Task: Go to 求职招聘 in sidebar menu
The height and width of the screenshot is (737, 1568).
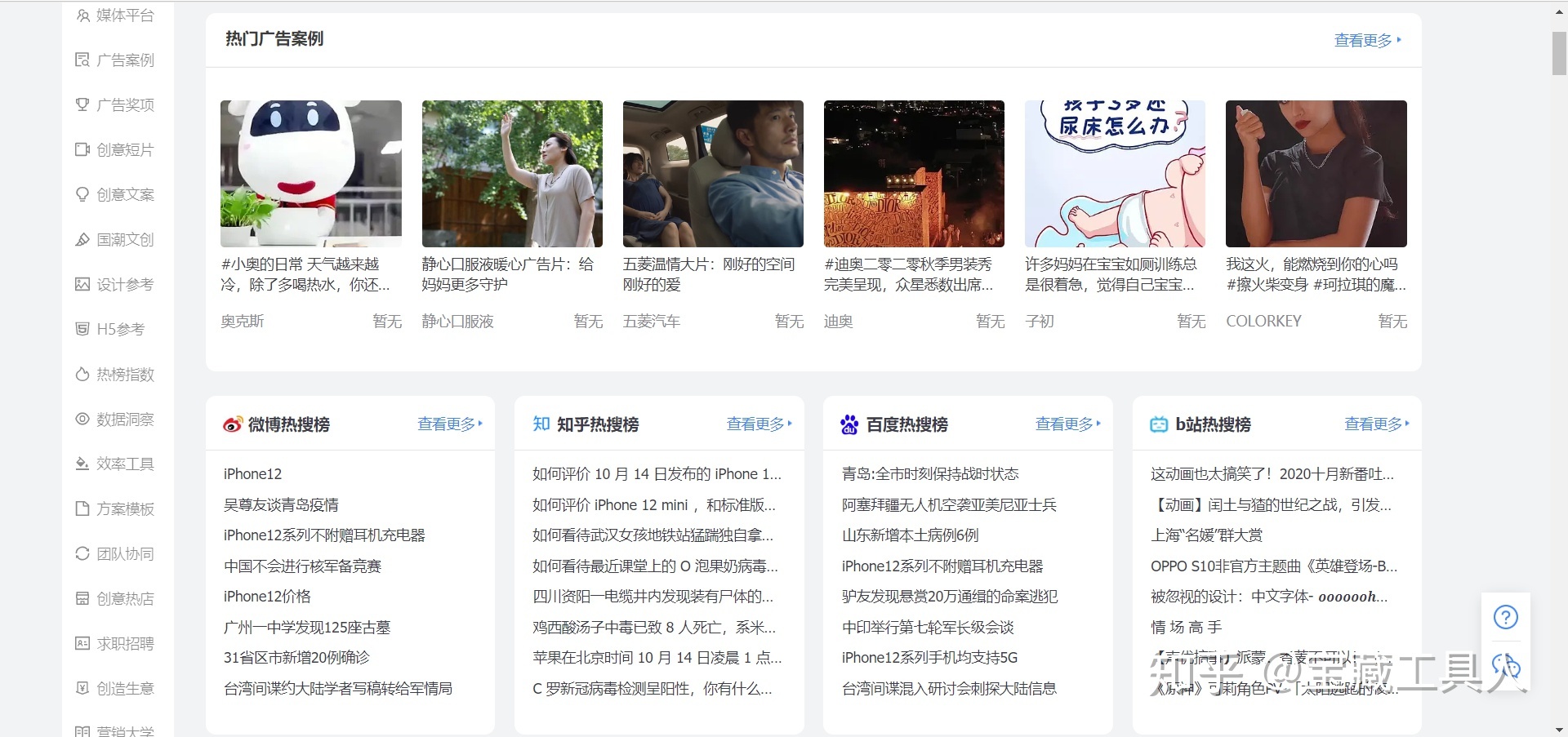Action: click(x=124, y=643)
